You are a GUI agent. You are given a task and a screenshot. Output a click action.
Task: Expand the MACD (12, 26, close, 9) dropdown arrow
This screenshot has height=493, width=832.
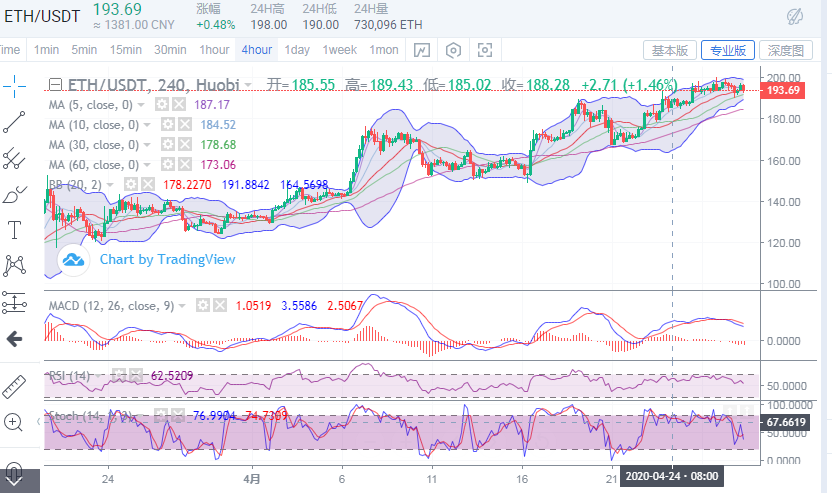[182, 306]
